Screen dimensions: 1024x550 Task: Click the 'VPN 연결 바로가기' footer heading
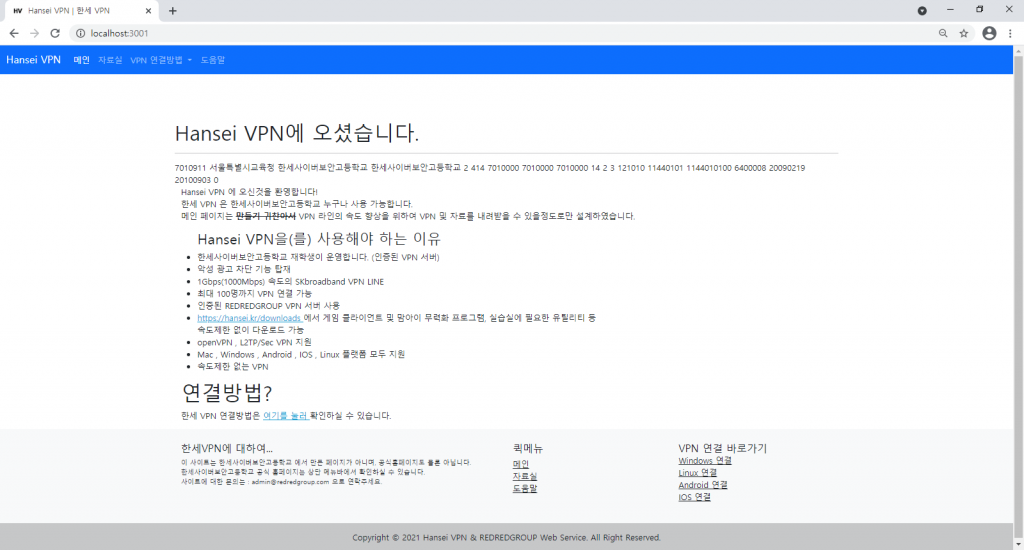point(722,448)
